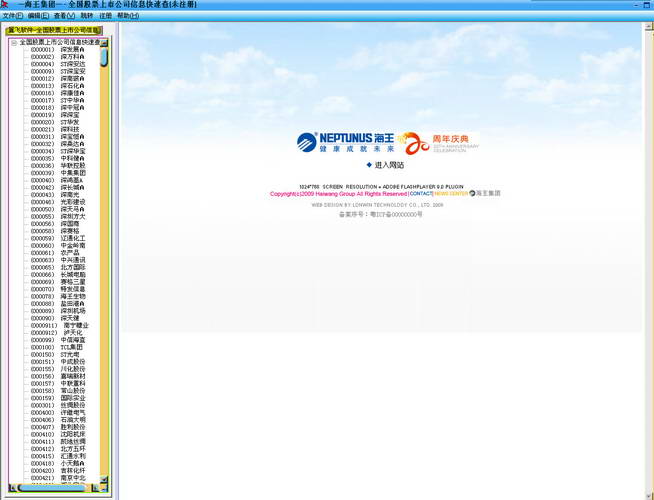Click the NEPTUNUS 海王 logo
This screenshot has height=500, width=654.
pos(346,142)
